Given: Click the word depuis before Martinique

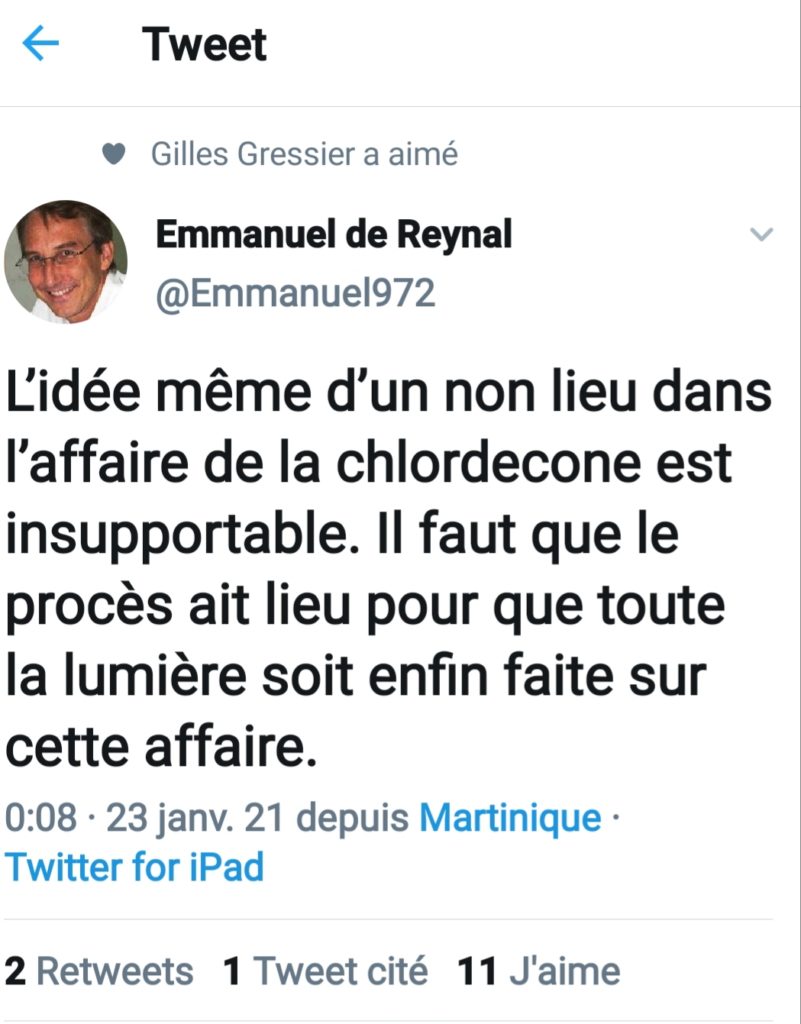Looking at the screenshot, I should tap(353, 818).
